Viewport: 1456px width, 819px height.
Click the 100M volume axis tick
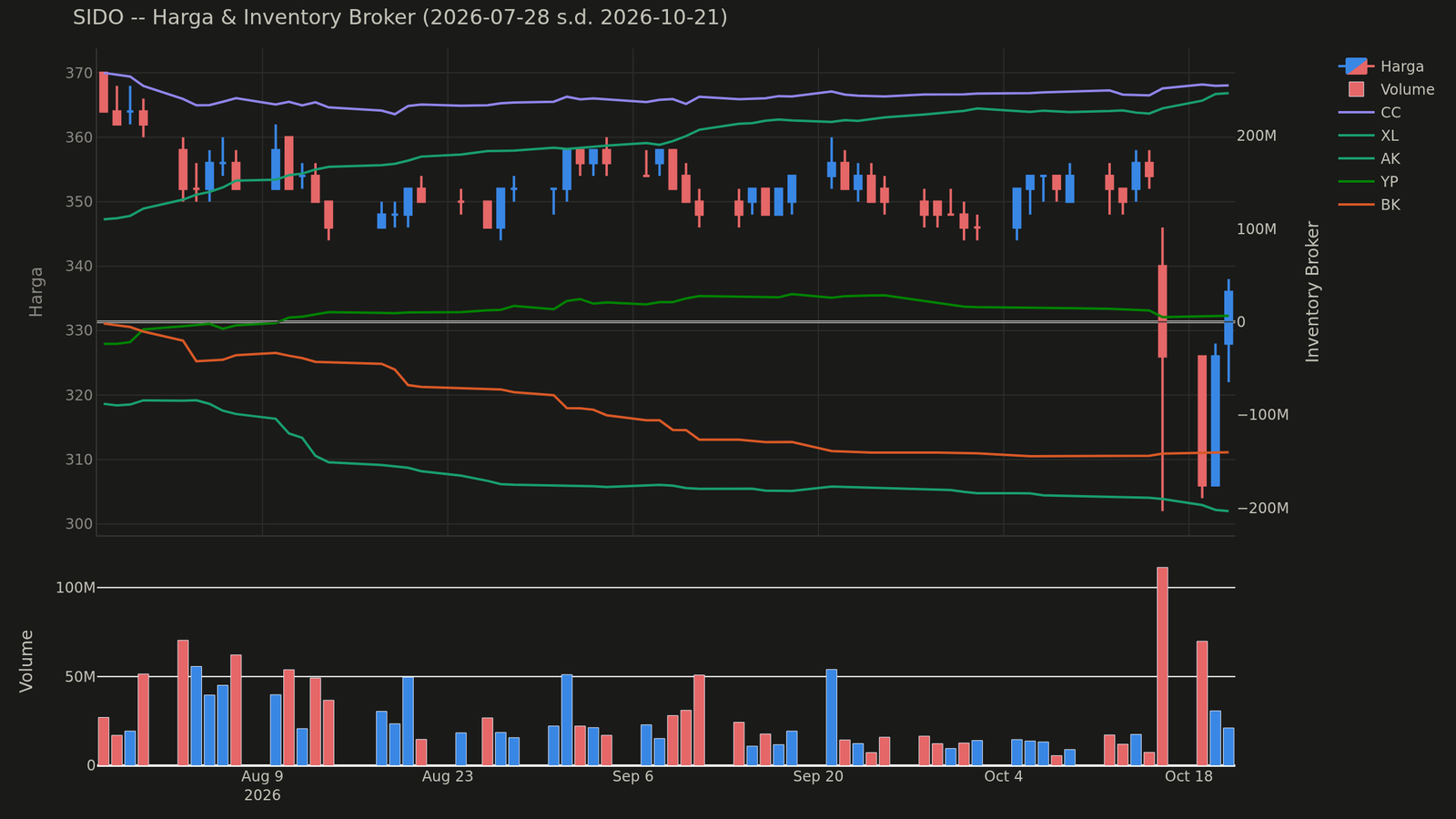click(76, 588)
